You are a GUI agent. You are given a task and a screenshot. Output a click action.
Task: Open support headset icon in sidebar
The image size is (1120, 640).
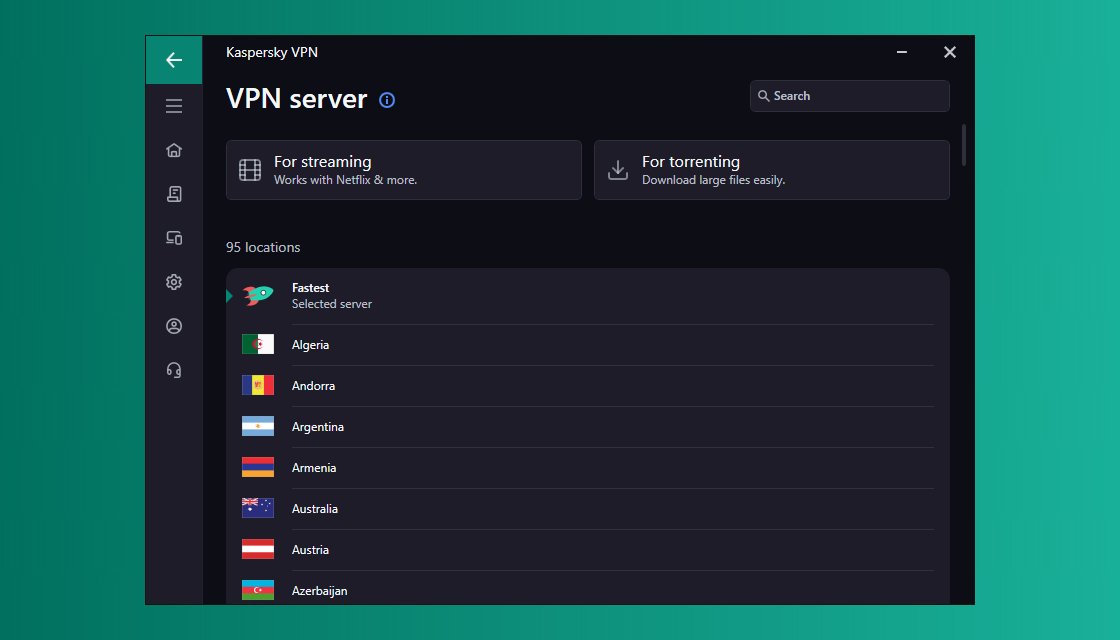174,370
